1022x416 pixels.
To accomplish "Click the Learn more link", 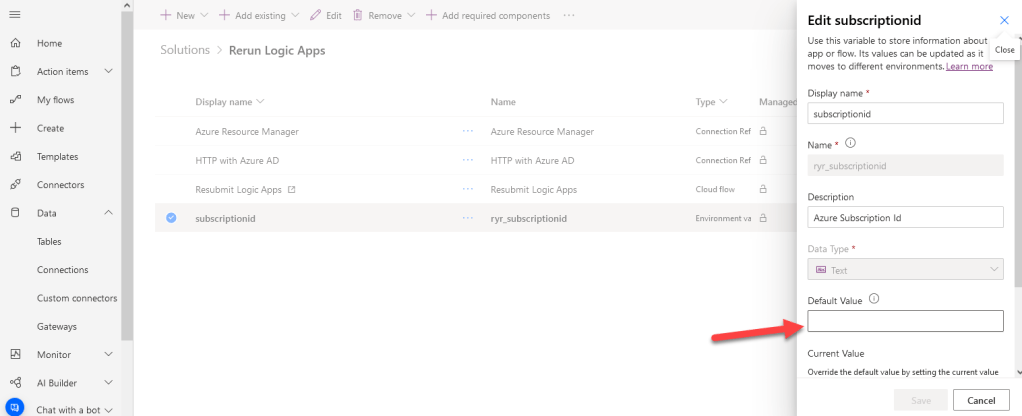I will 969,67.
